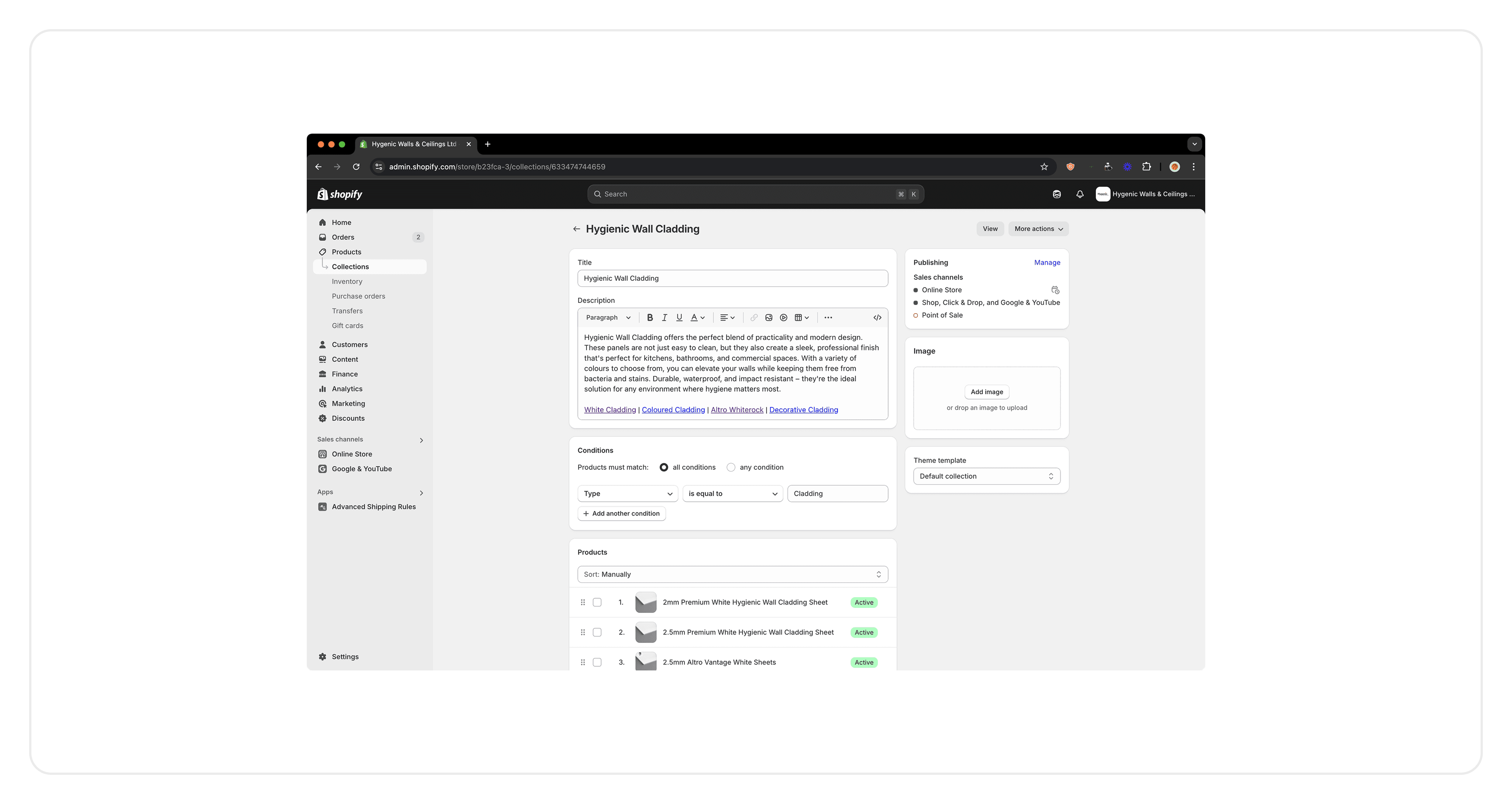Go to Orders in the sidebar

(370, 237)
